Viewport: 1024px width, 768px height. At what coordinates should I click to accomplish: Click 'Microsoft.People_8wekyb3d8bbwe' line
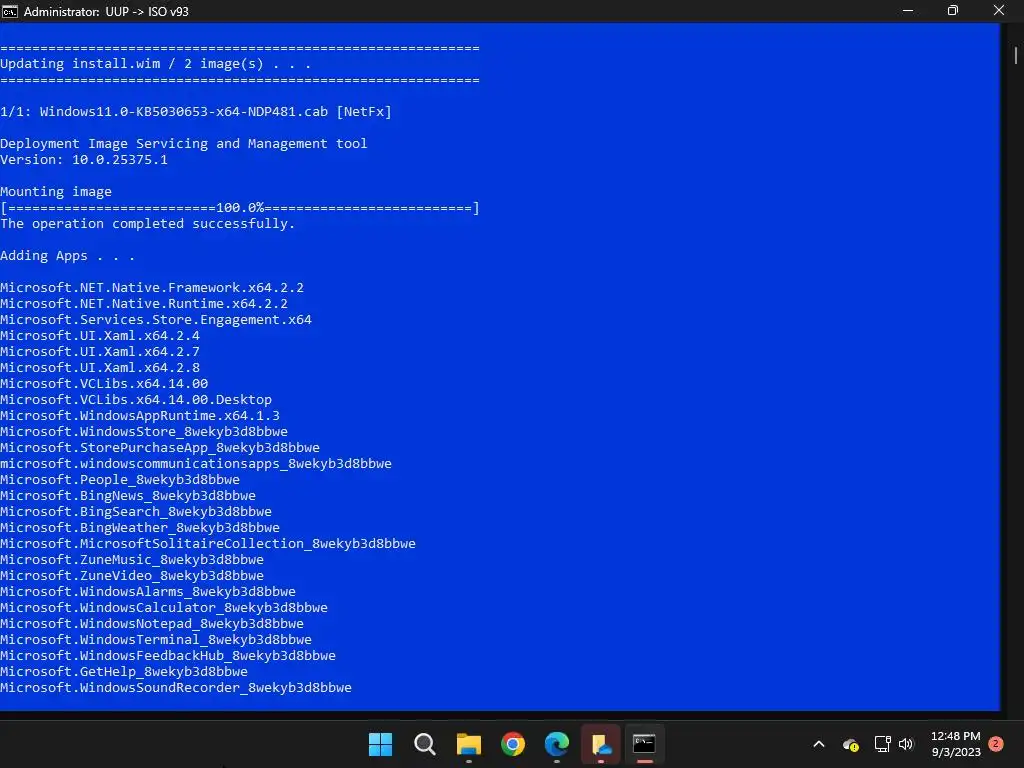coord(120,480)
